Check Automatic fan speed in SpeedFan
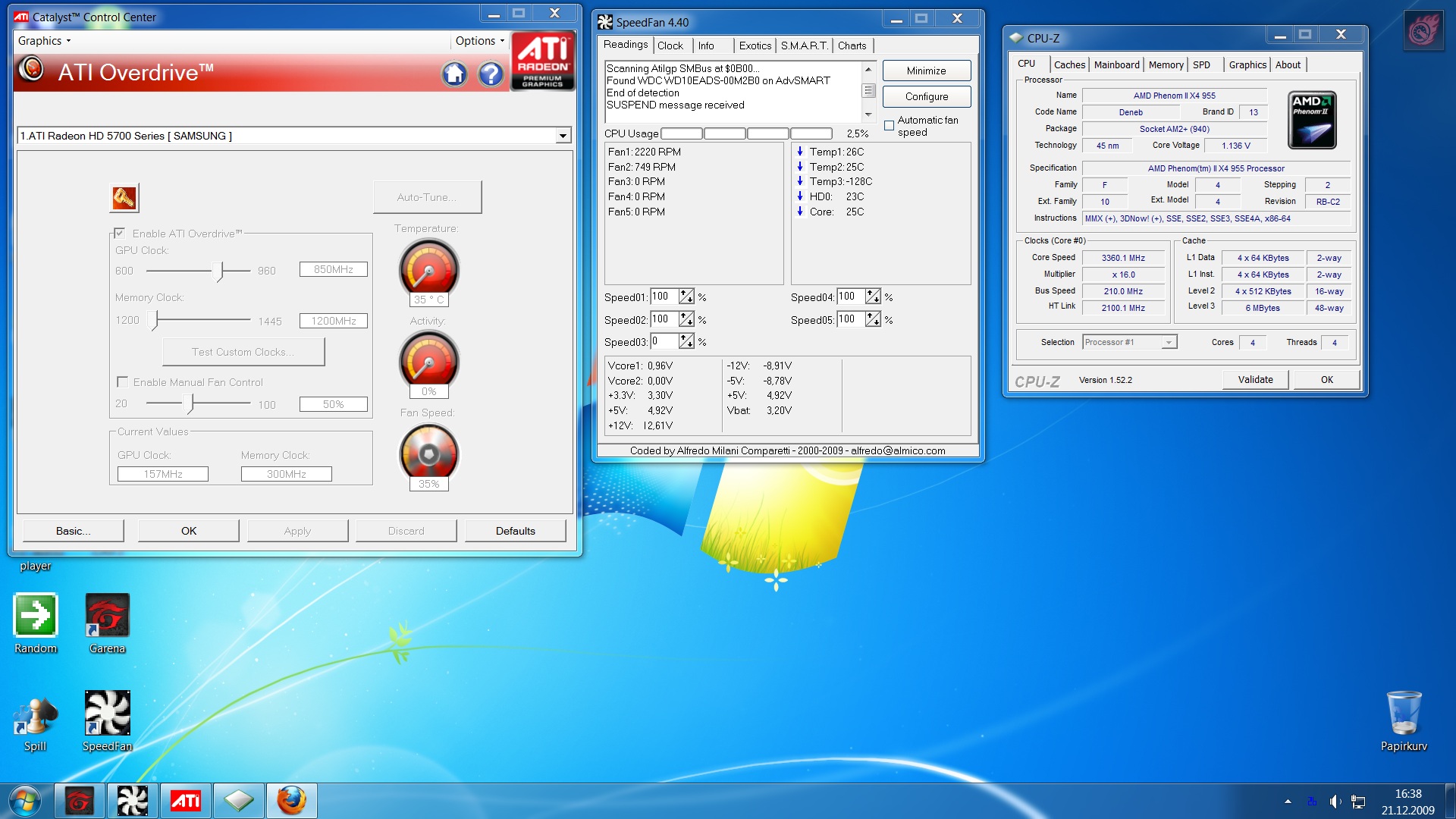 click(x=889, y=126)
